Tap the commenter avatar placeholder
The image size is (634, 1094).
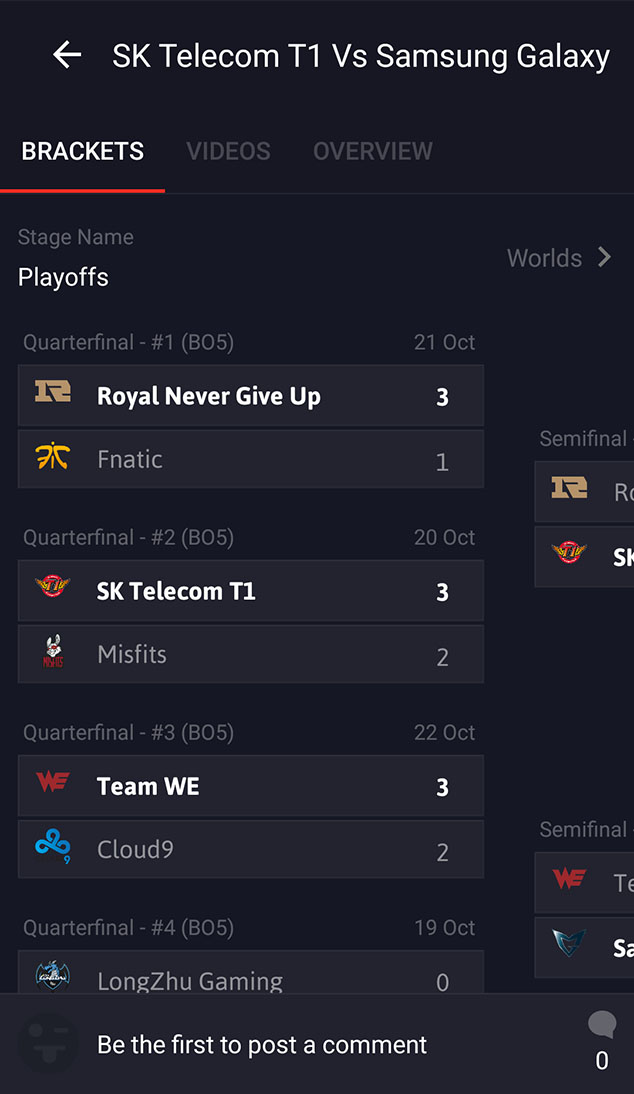(x=48, y=1043)
